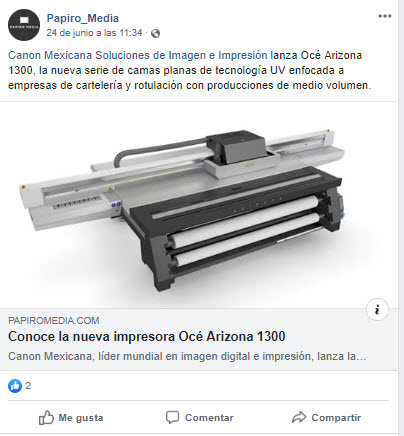Viewport: 404px width, 436px height.
Task: Click the link description starting Canon Mexicana, líder
Action: coord(187,356)
